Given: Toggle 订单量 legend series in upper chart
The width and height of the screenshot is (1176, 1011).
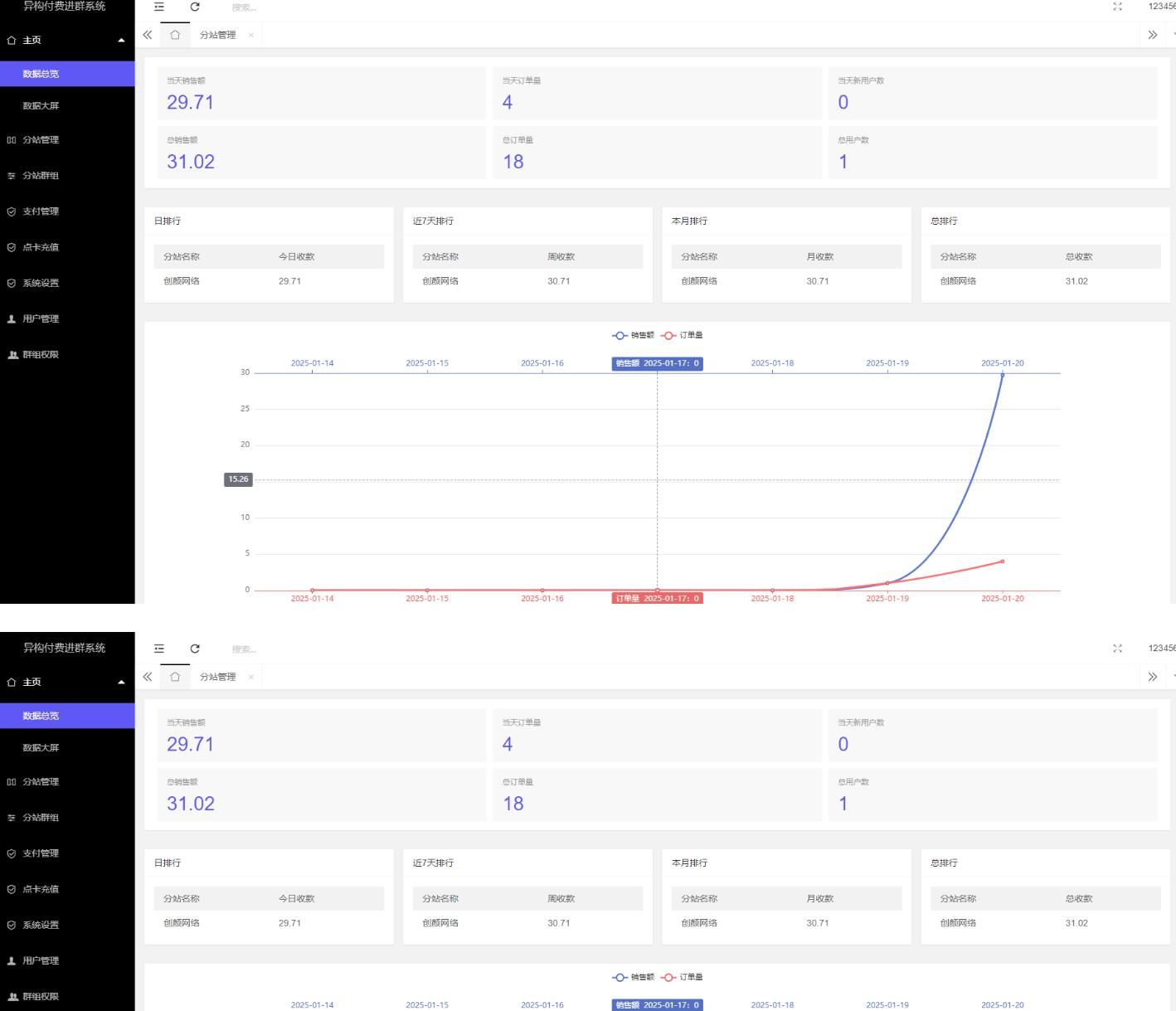Looking at the screenshot, I should pos(682,335).
